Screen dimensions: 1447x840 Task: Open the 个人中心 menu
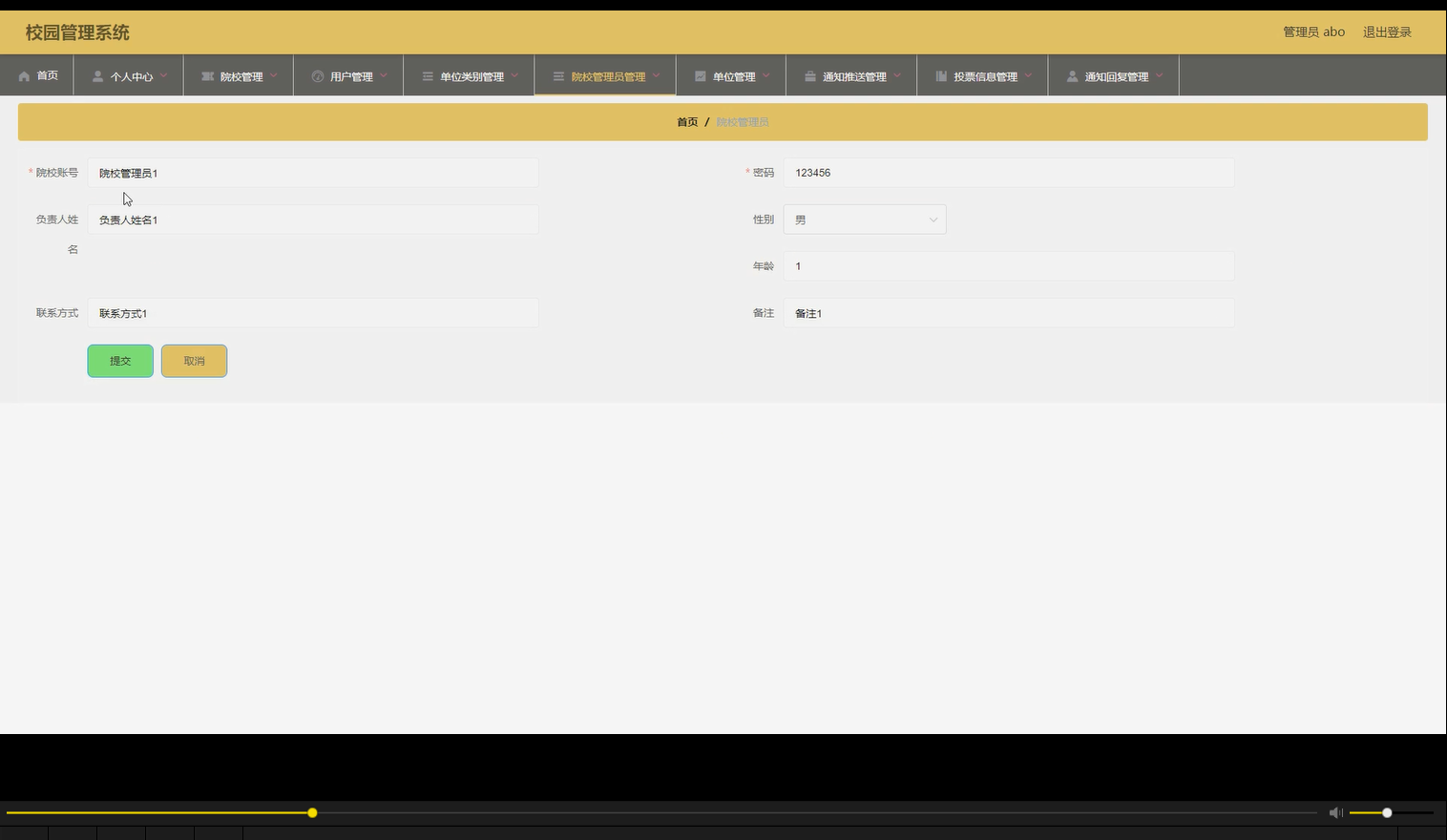click(129, 75)
